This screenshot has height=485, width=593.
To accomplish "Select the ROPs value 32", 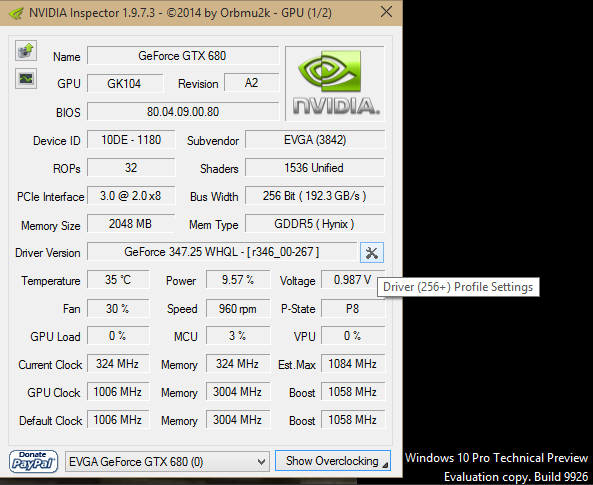I will coord(131,168).
